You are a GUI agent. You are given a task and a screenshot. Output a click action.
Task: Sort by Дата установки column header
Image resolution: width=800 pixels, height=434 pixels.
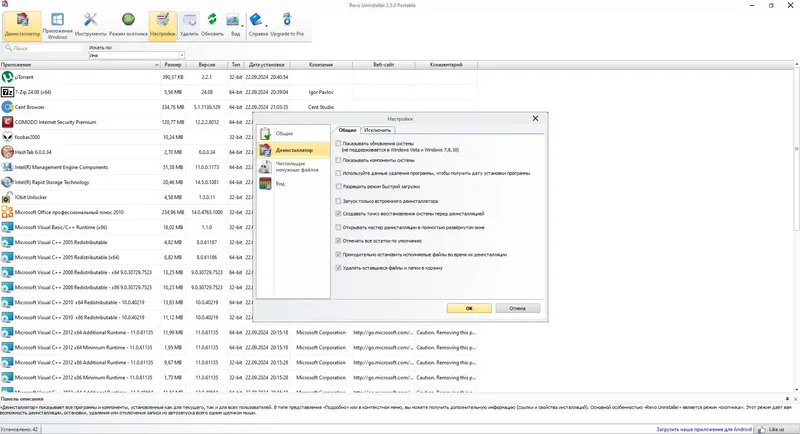point(266,65)
